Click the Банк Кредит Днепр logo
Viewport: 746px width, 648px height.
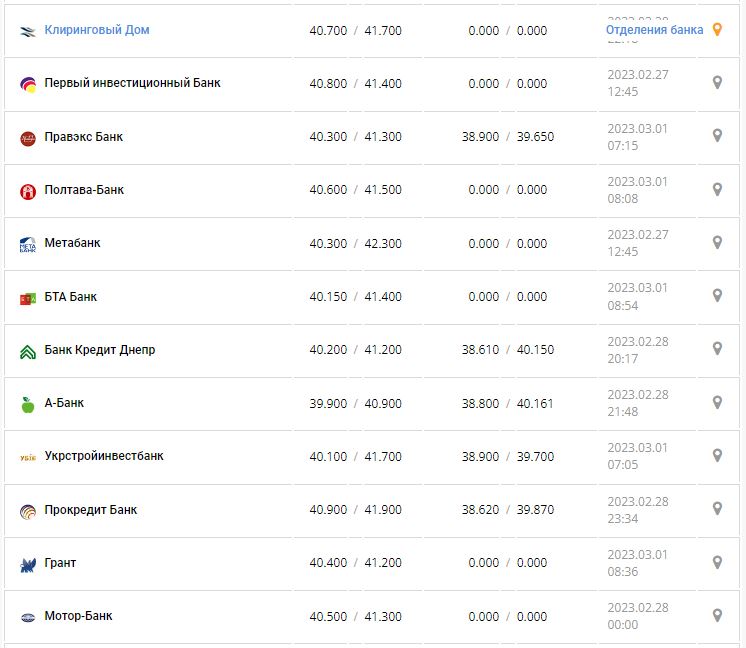point(28,351)
